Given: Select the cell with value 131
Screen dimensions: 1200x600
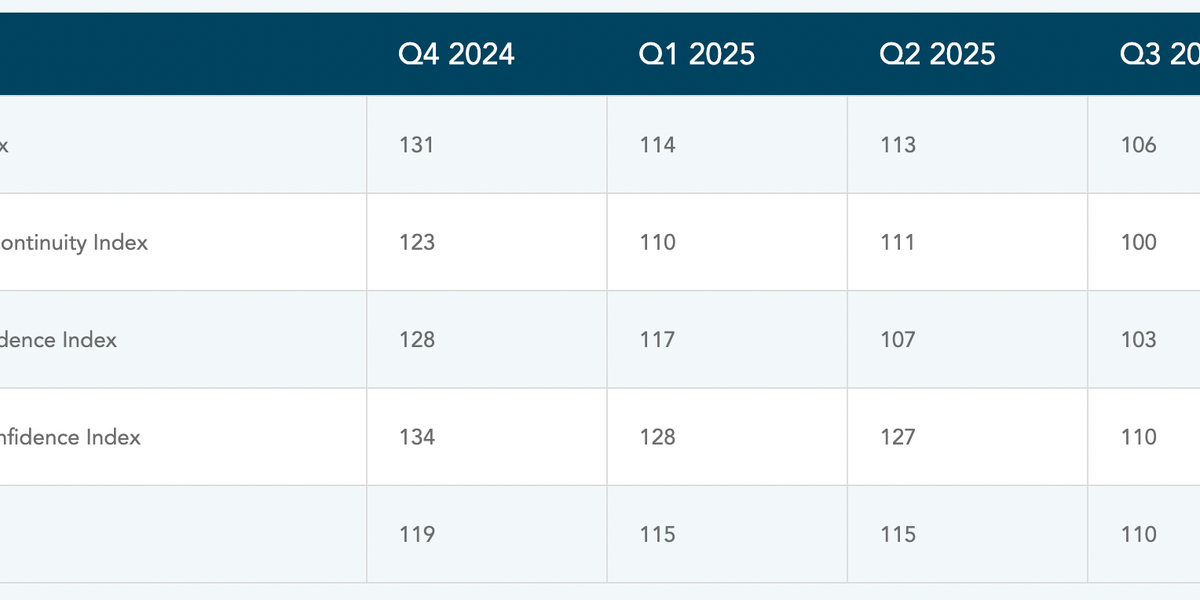Looking at the screenshot, I should (417, 145).
